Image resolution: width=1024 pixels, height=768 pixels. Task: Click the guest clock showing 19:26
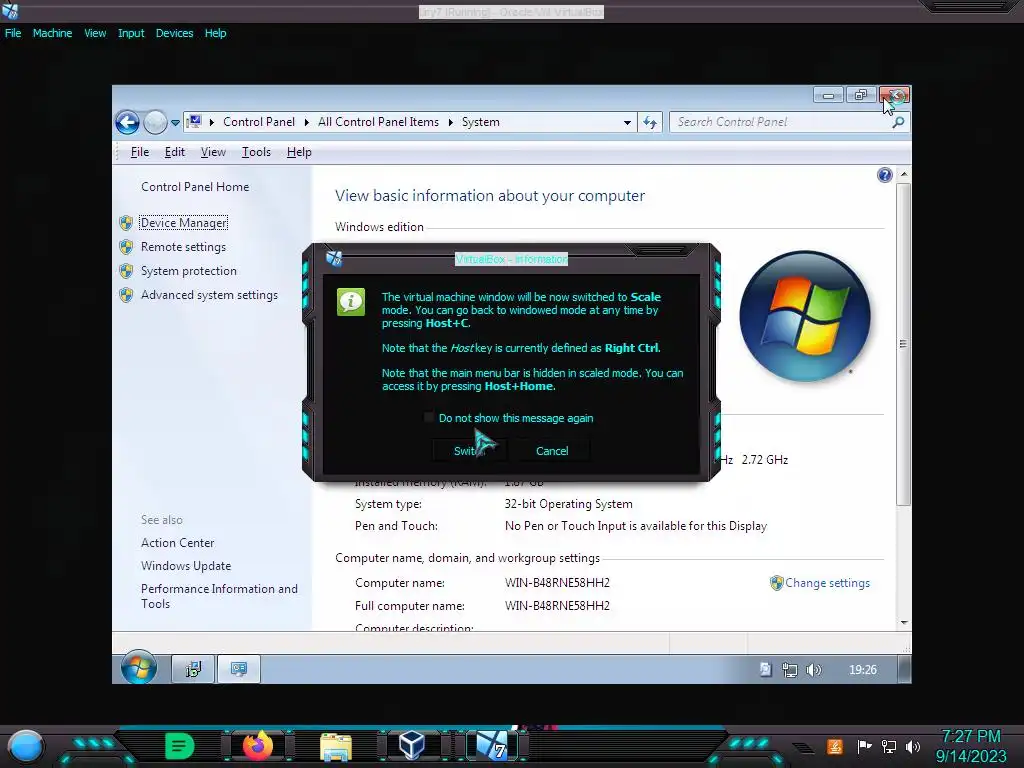[x=862, y=669]
